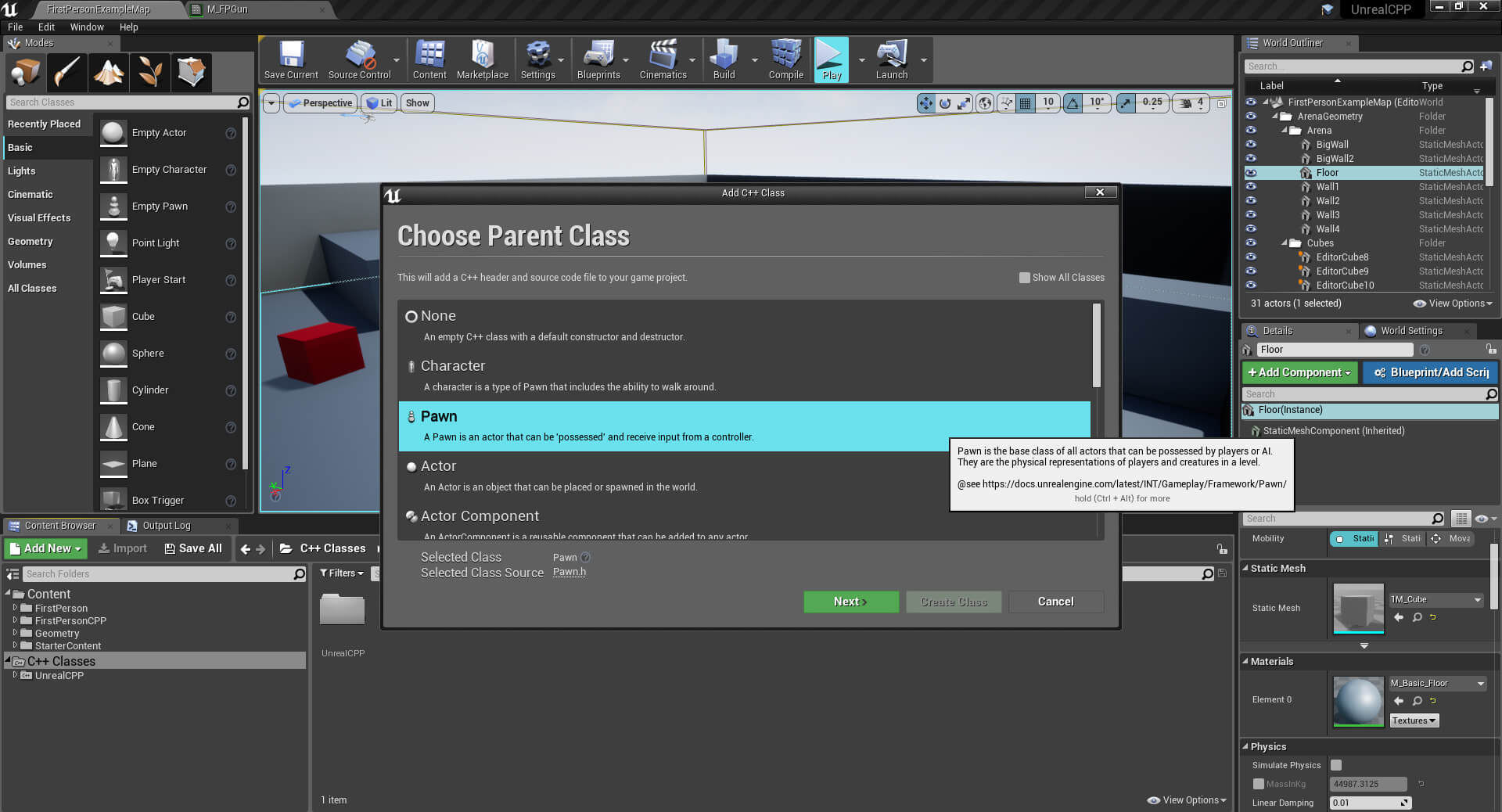The width and height of the screenshot is (1502, 812).
Task: Click the Save Current toolbar icon
Action: point(291,60)
